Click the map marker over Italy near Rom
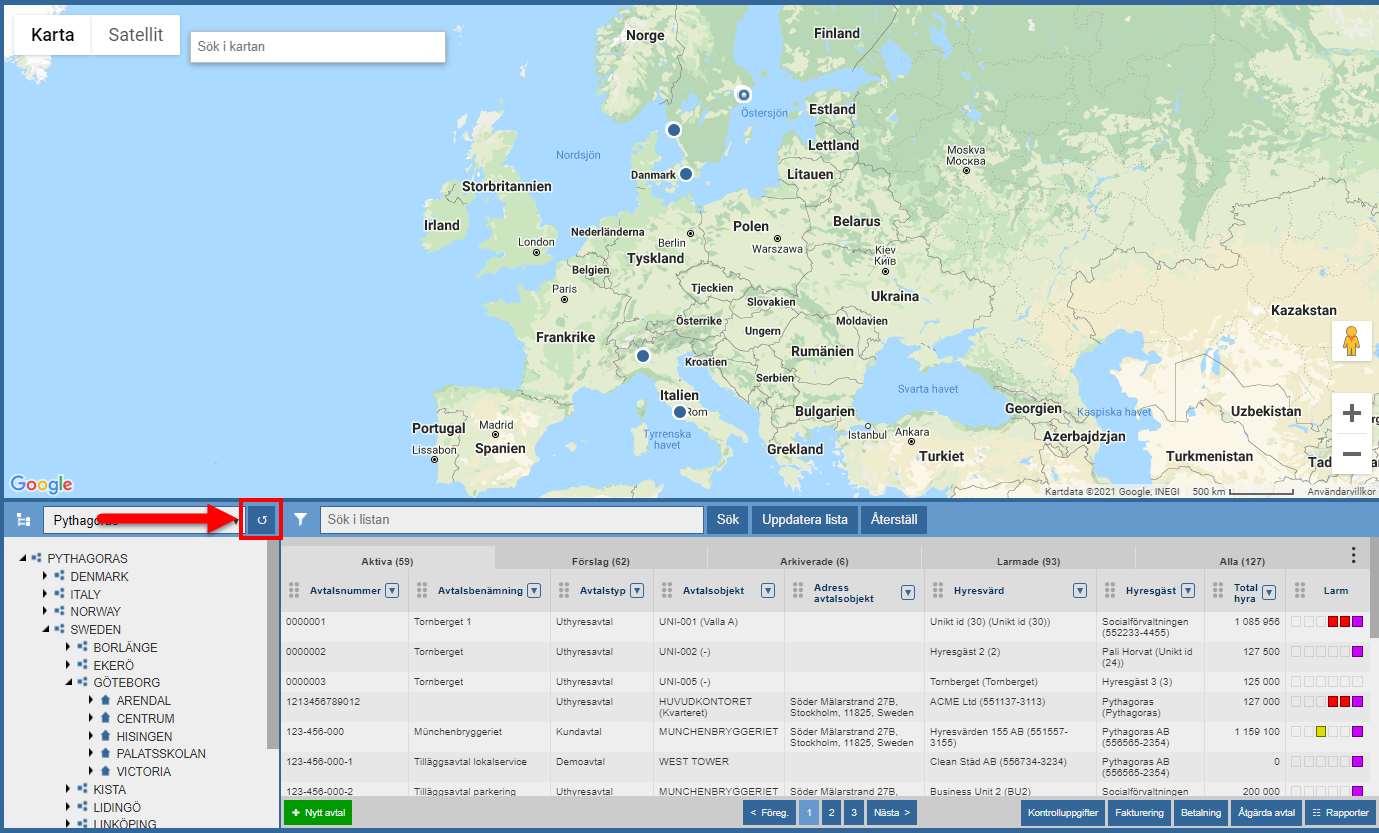 [680, 412]
